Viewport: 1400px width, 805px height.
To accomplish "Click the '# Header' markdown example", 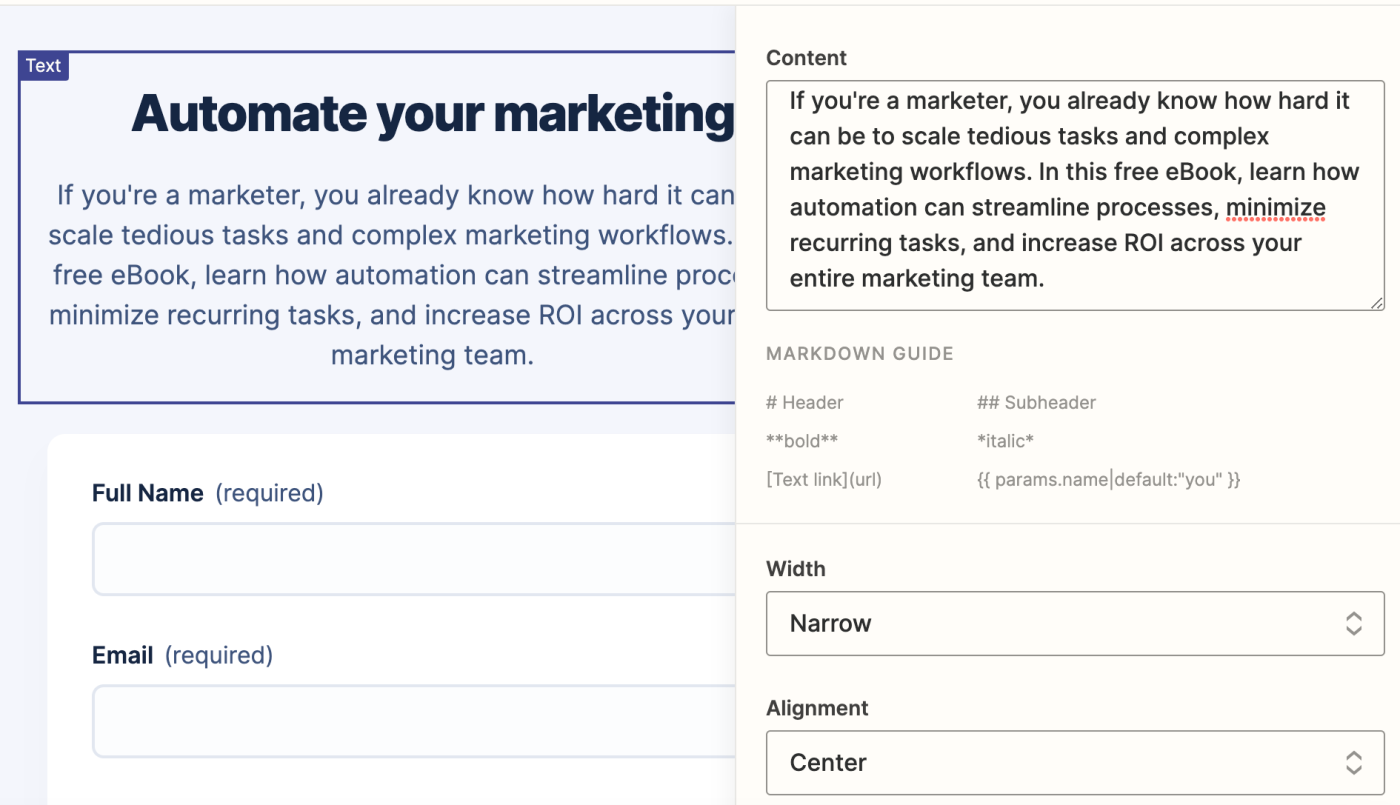I will click(804, 403).
